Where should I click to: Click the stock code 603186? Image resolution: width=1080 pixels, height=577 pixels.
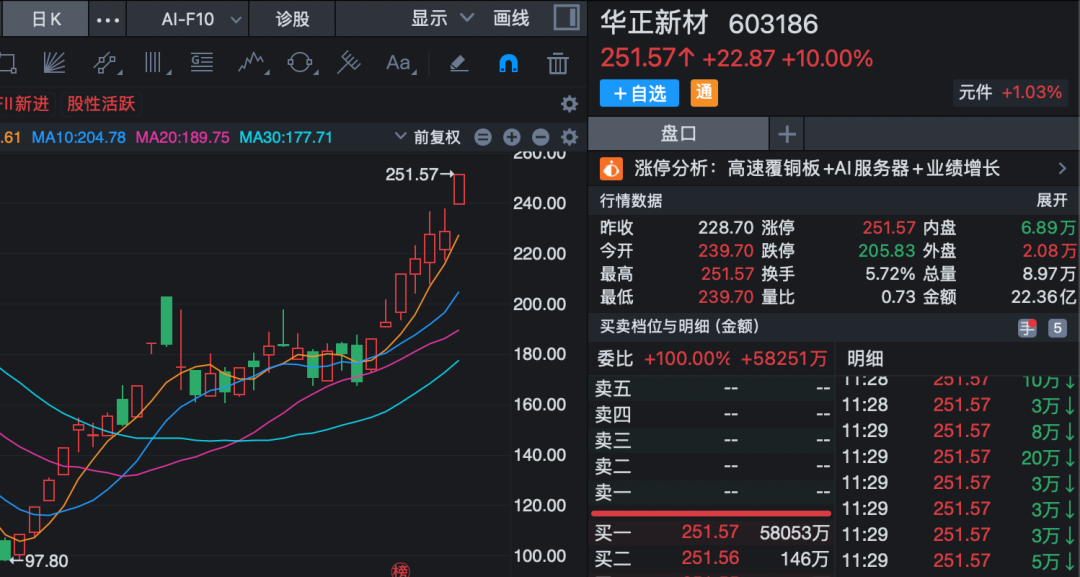tap(773, 25)
